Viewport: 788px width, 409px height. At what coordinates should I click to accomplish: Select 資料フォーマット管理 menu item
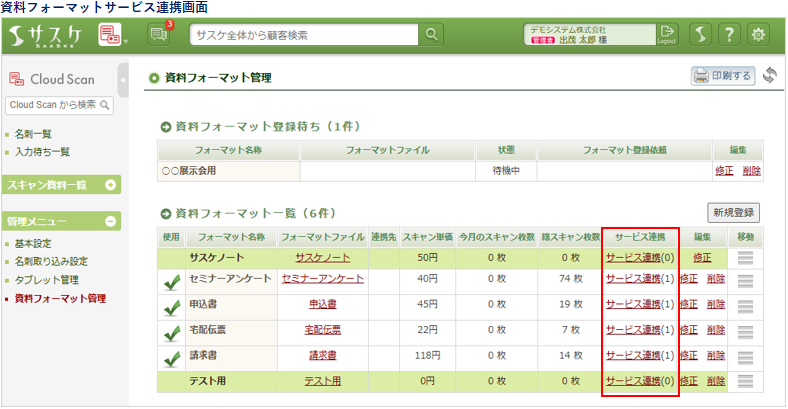click(x=60, y=298)
